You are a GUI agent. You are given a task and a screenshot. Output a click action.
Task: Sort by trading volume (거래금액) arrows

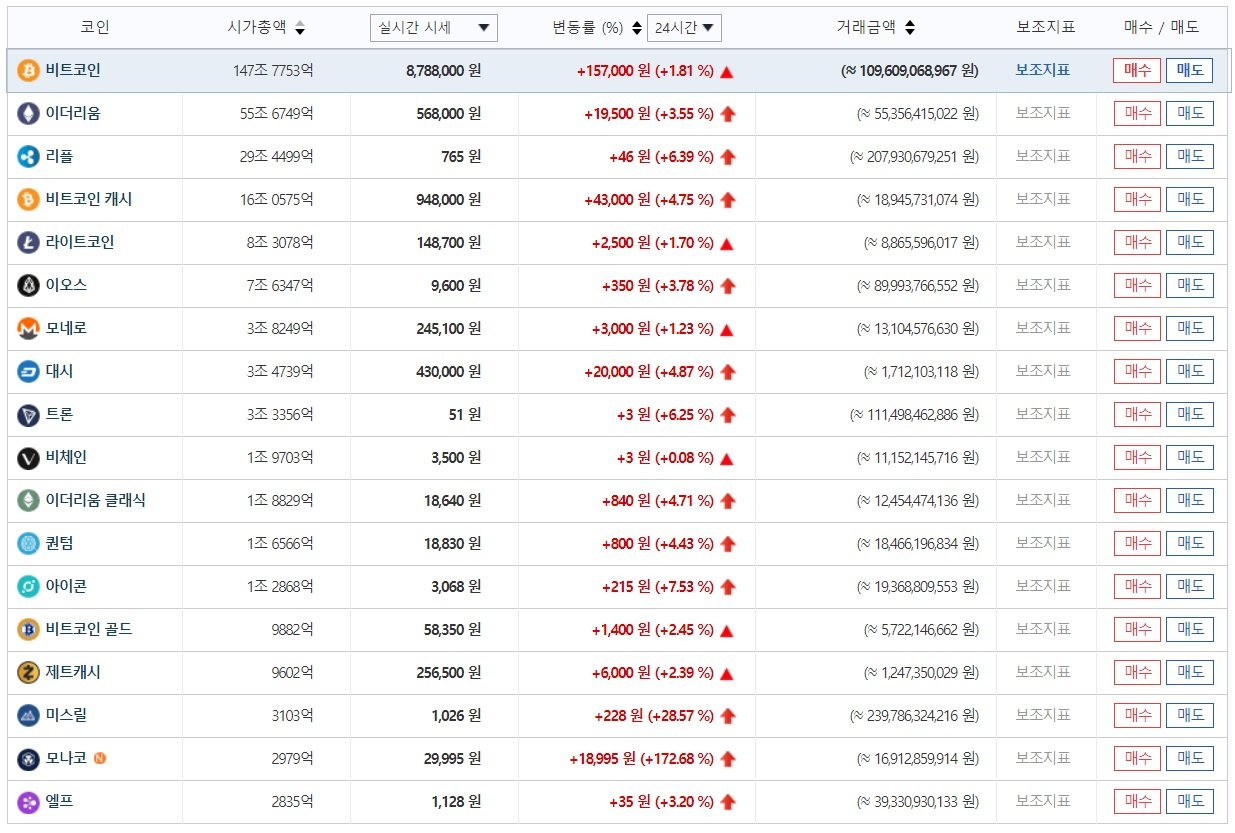909,28
